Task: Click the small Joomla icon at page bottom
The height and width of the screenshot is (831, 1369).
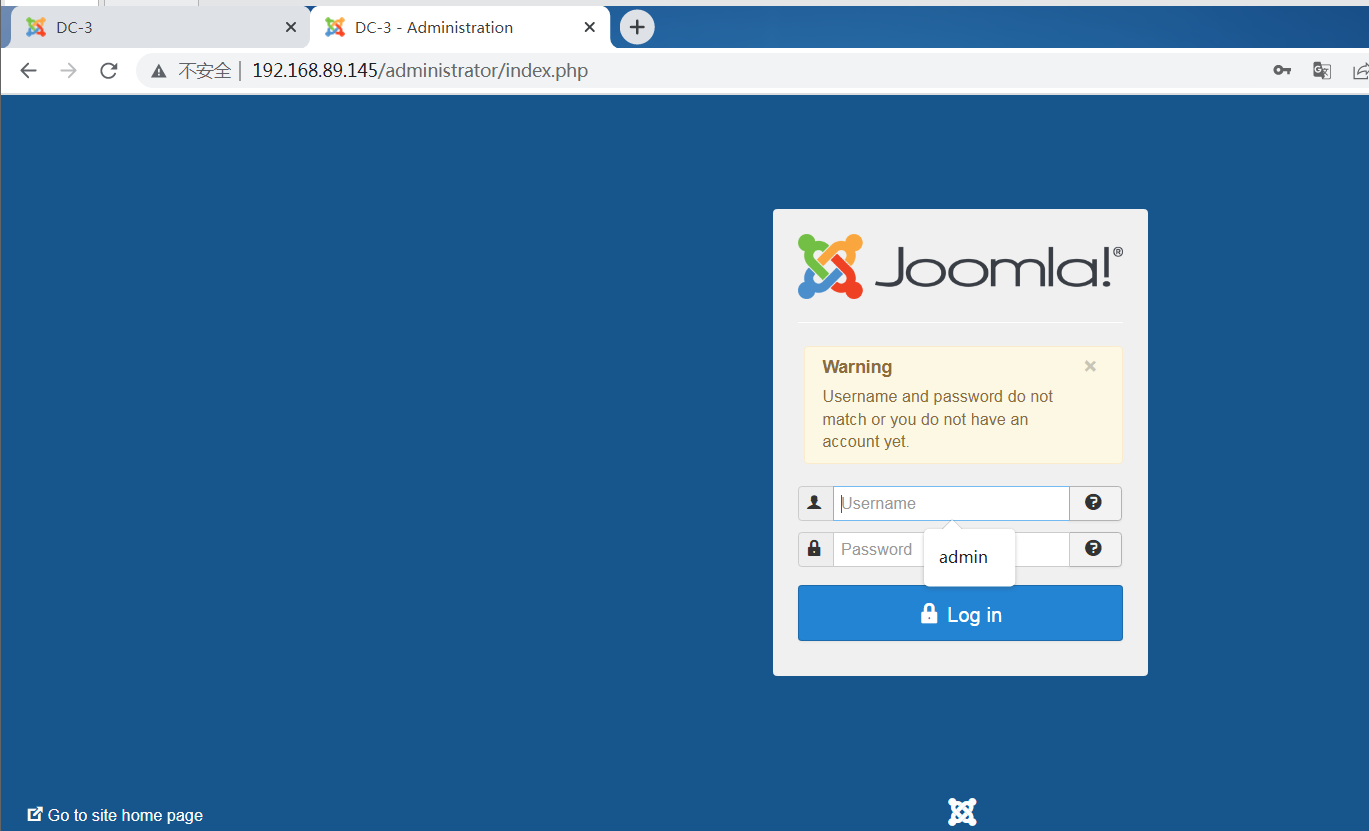Action: click(x=962, y=811)
